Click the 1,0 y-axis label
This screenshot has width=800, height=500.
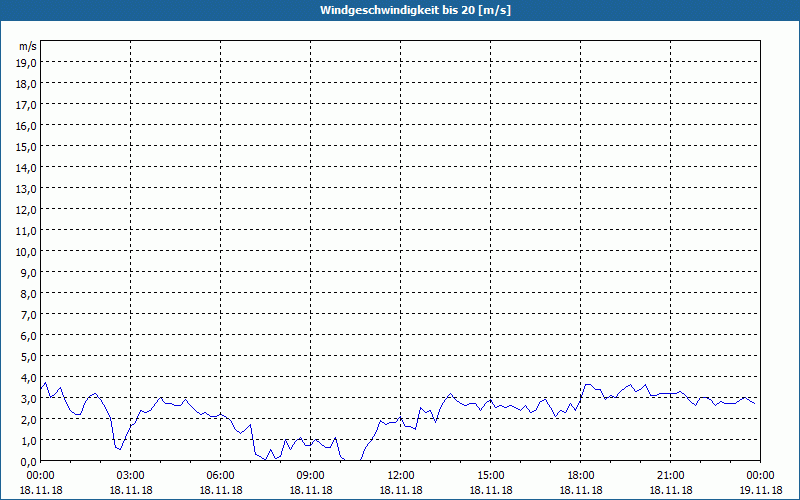29,441
